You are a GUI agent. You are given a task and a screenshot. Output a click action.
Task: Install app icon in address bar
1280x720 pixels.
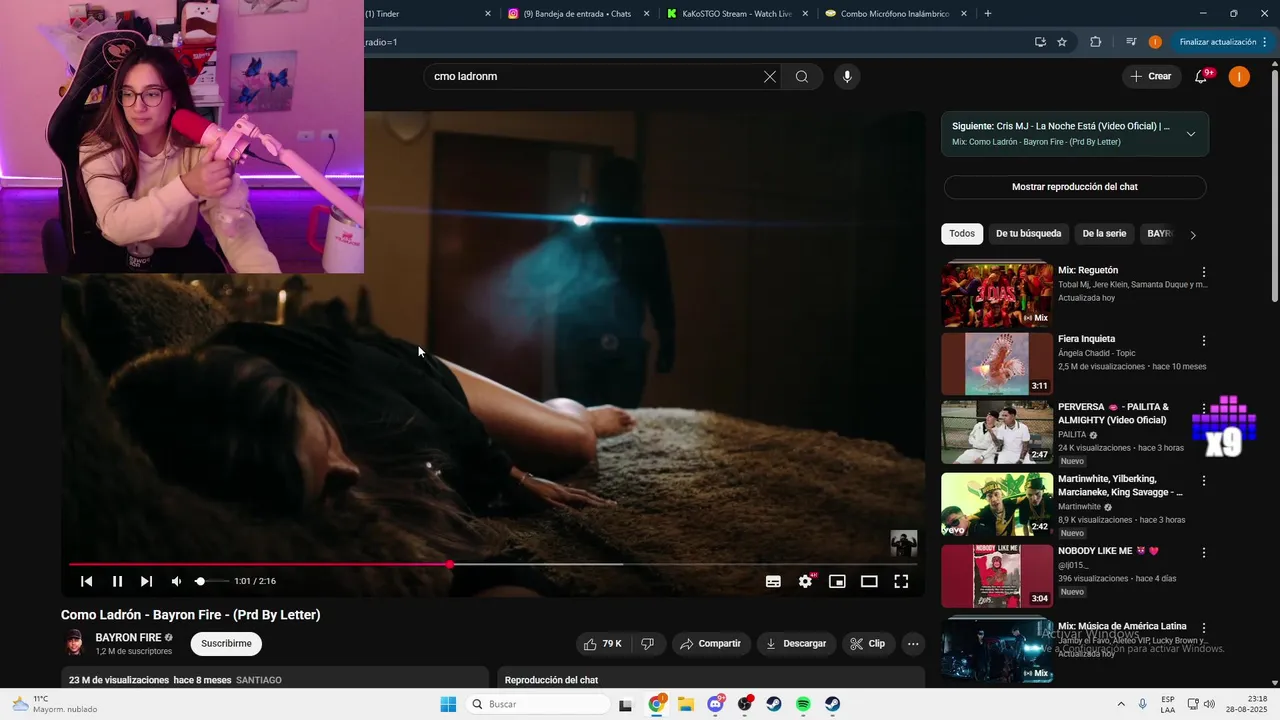click(x=1040, y=42)
